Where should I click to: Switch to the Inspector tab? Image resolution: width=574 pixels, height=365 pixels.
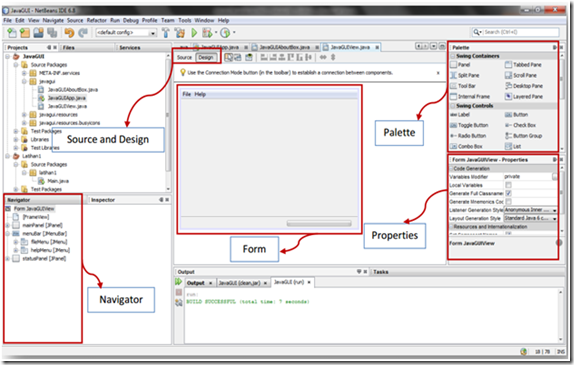103,200
